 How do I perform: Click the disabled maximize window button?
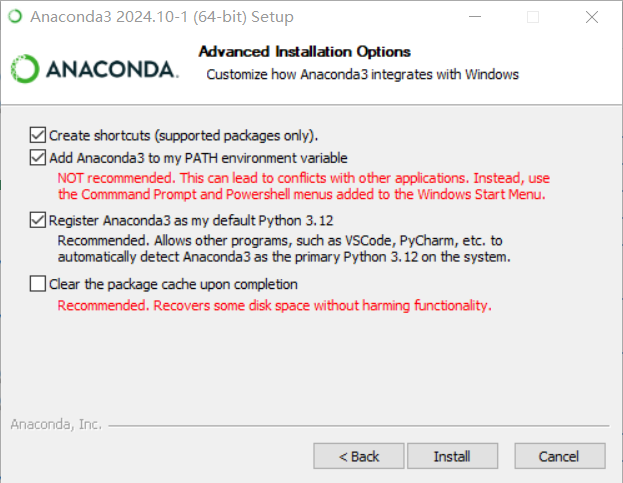[532, 17]
